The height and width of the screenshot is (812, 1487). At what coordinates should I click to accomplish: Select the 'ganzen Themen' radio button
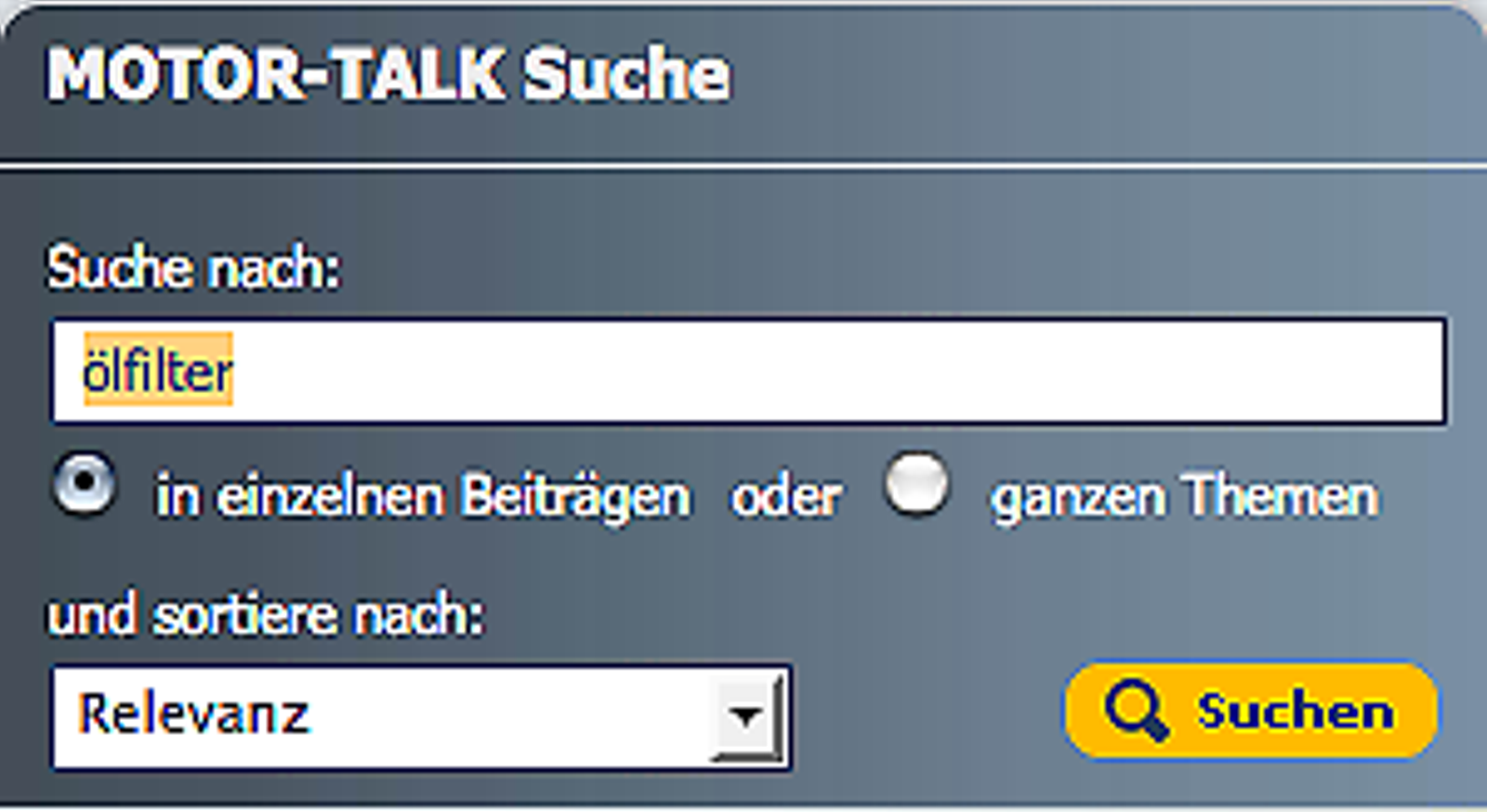(x=916, y=484)
